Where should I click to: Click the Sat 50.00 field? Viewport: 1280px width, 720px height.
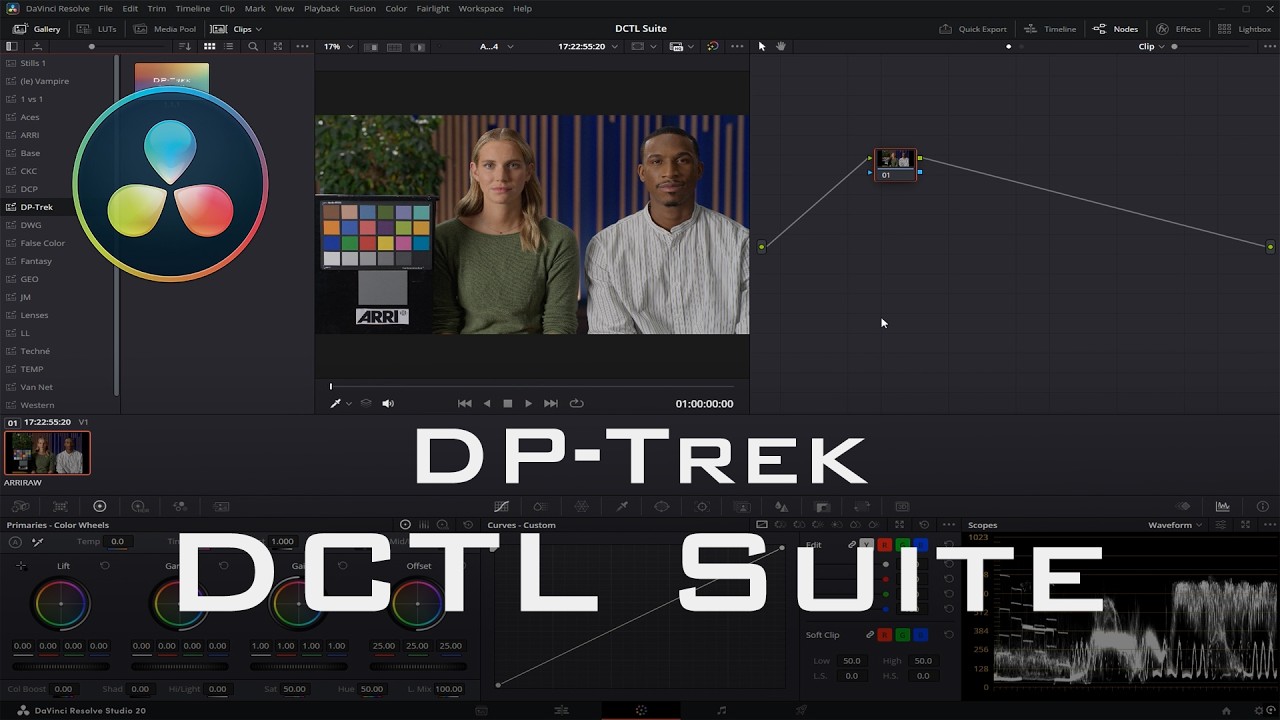point(294,689)
